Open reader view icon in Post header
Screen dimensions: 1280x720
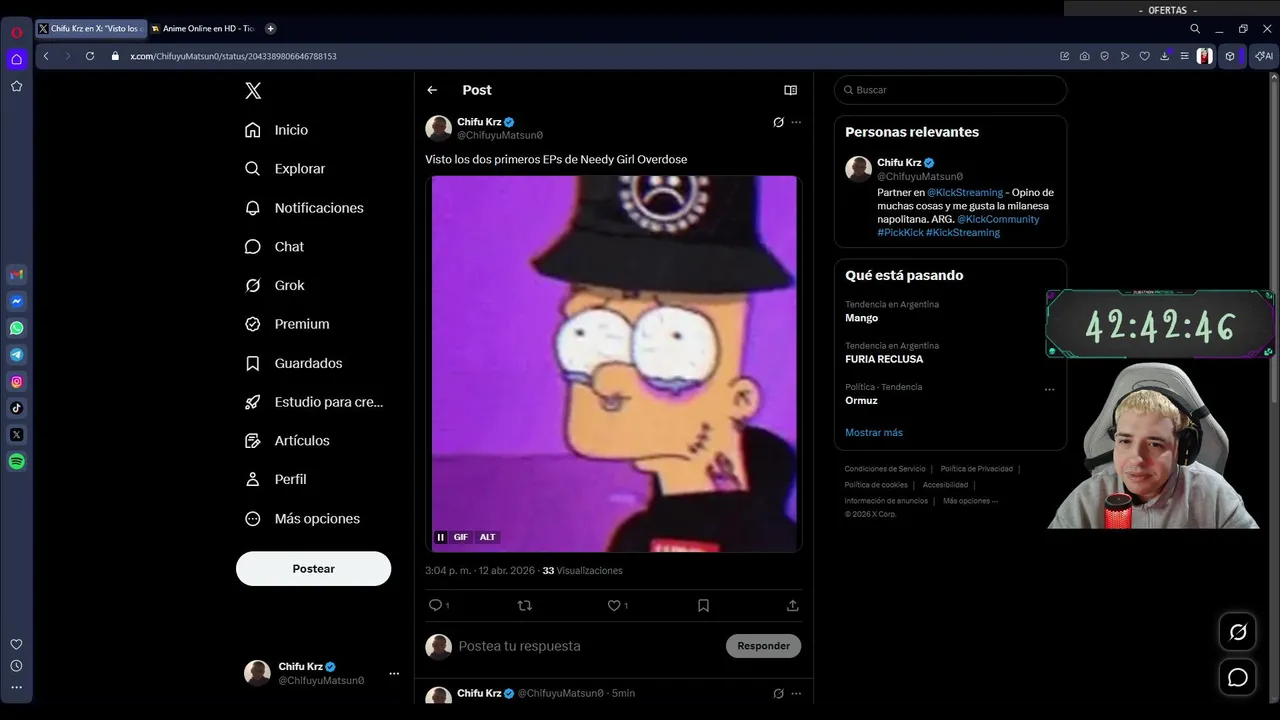click(x=790, y=90)
